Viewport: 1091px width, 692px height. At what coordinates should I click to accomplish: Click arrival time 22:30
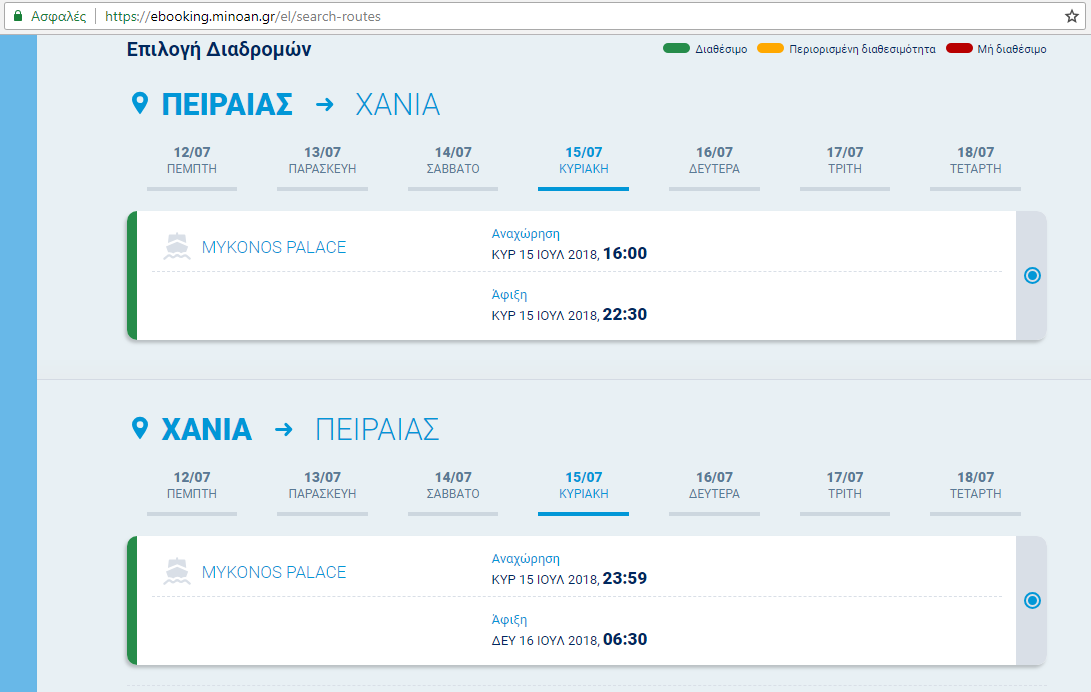(x=625, y=314)
